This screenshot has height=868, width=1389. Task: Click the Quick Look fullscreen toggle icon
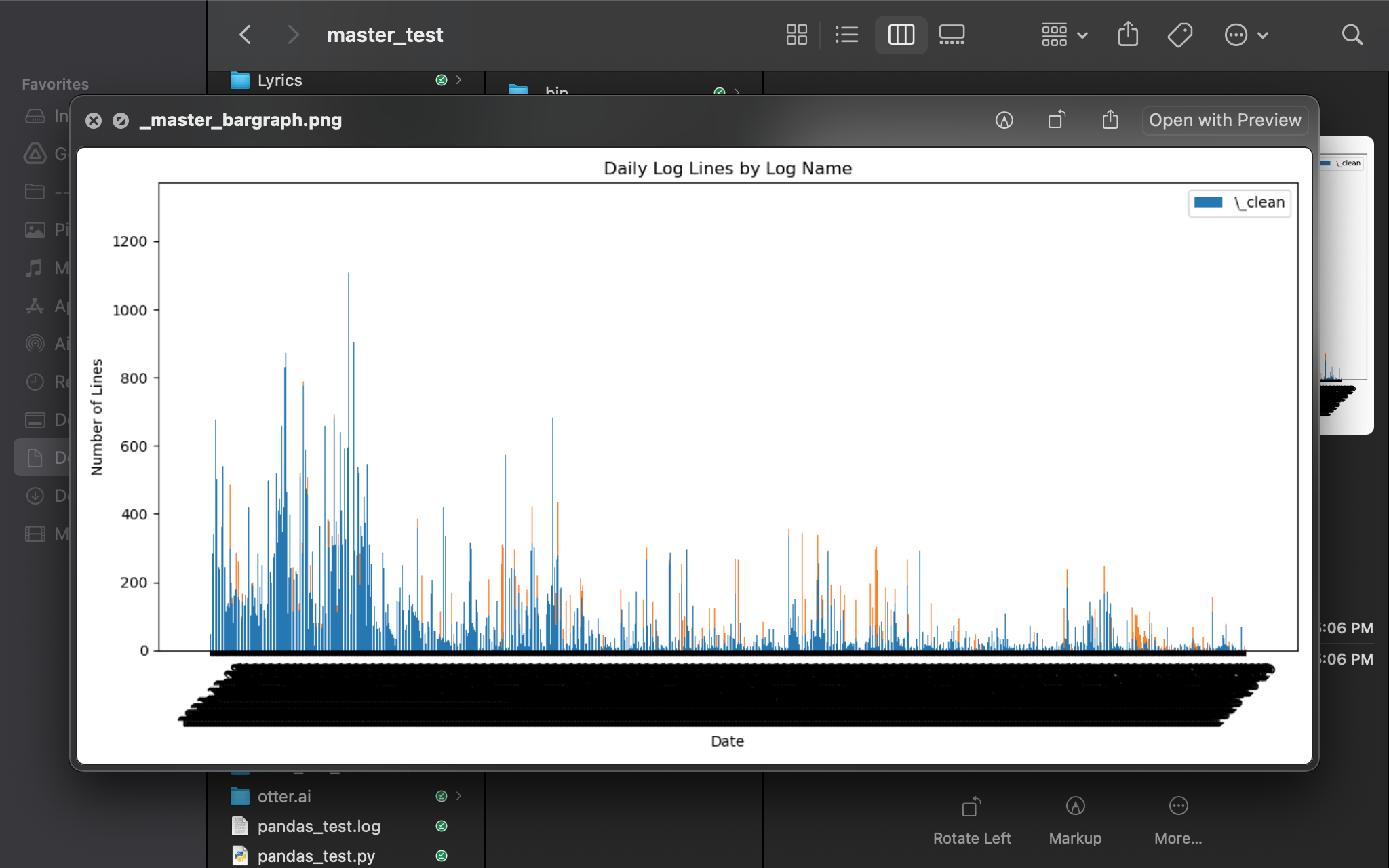click(121, 121)
